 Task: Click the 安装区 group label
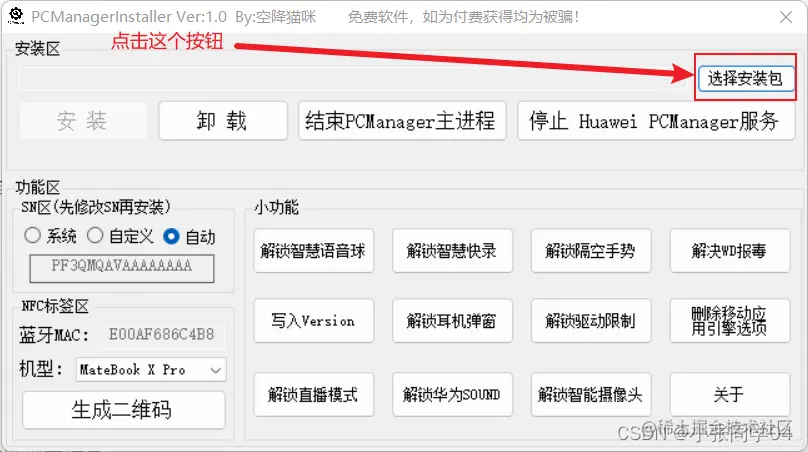pyautogui.click(x=38, y=48)
